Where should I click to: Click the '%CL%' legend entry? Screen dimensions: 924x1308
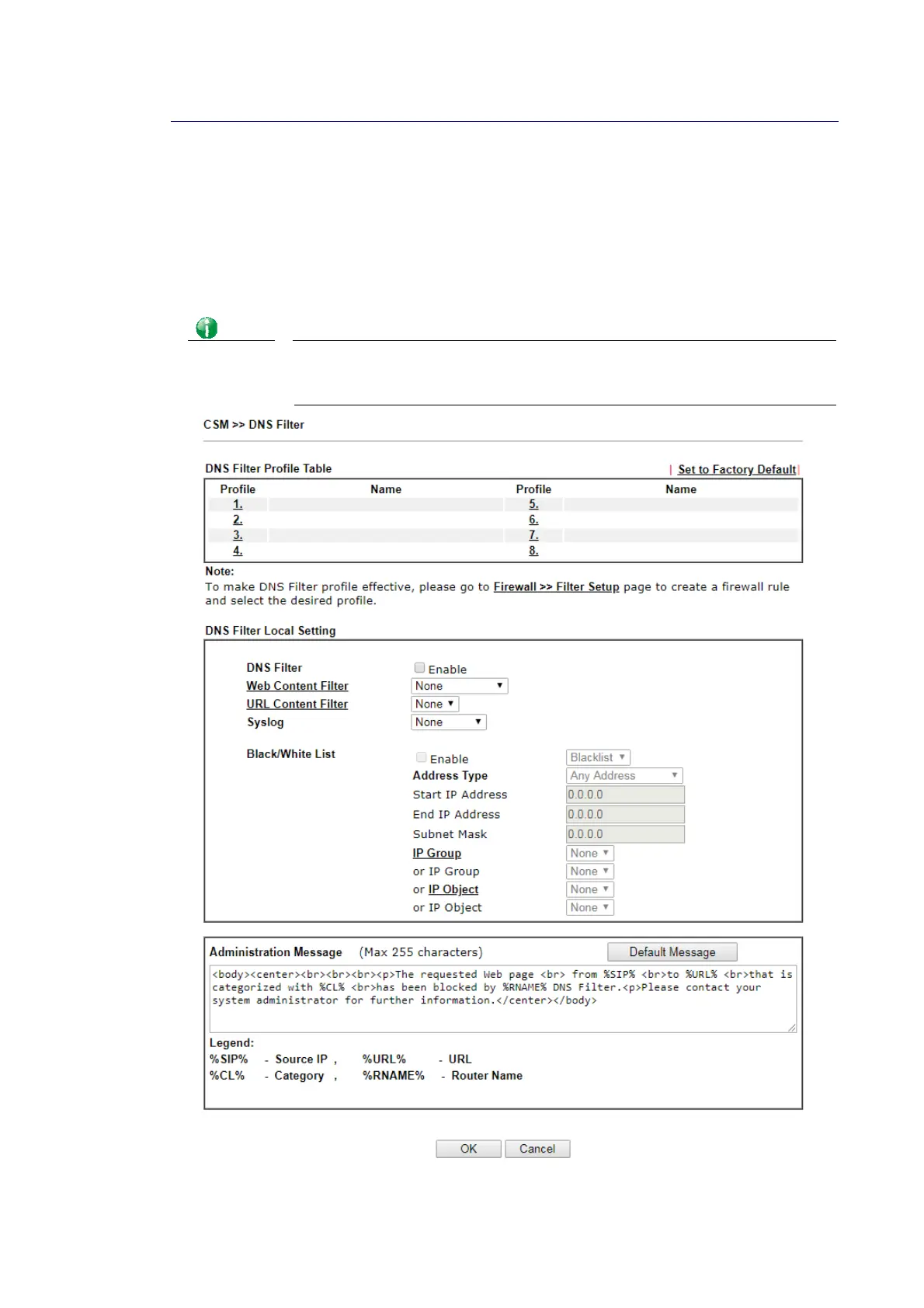[x=227, y=1076]
